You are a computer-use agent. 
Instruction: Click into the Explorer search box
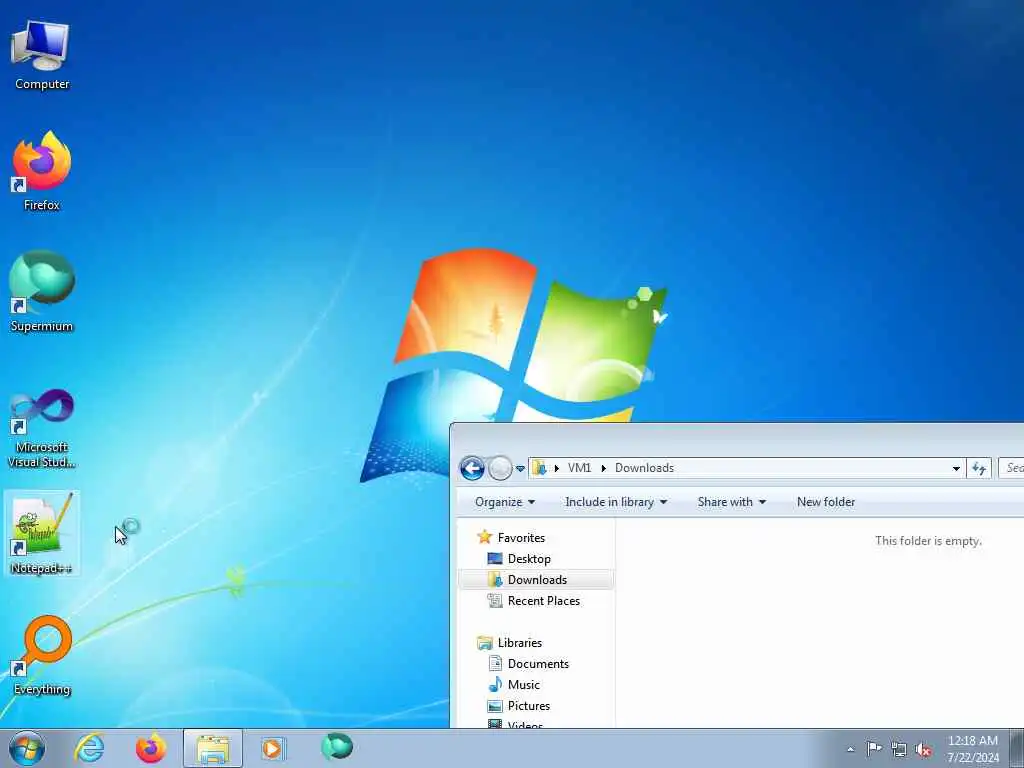pyautogui.click(x=1011, y=468)
